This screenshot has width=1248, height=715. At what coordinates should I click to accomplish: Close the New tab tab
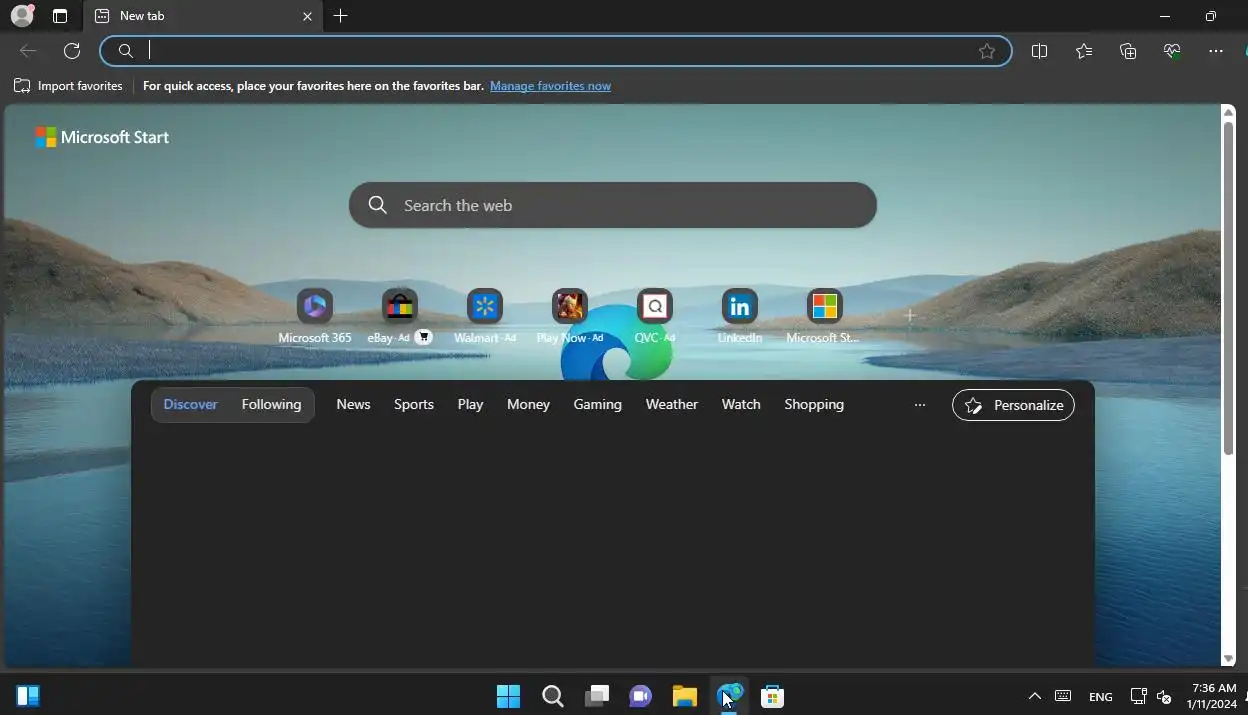[307, 16]
